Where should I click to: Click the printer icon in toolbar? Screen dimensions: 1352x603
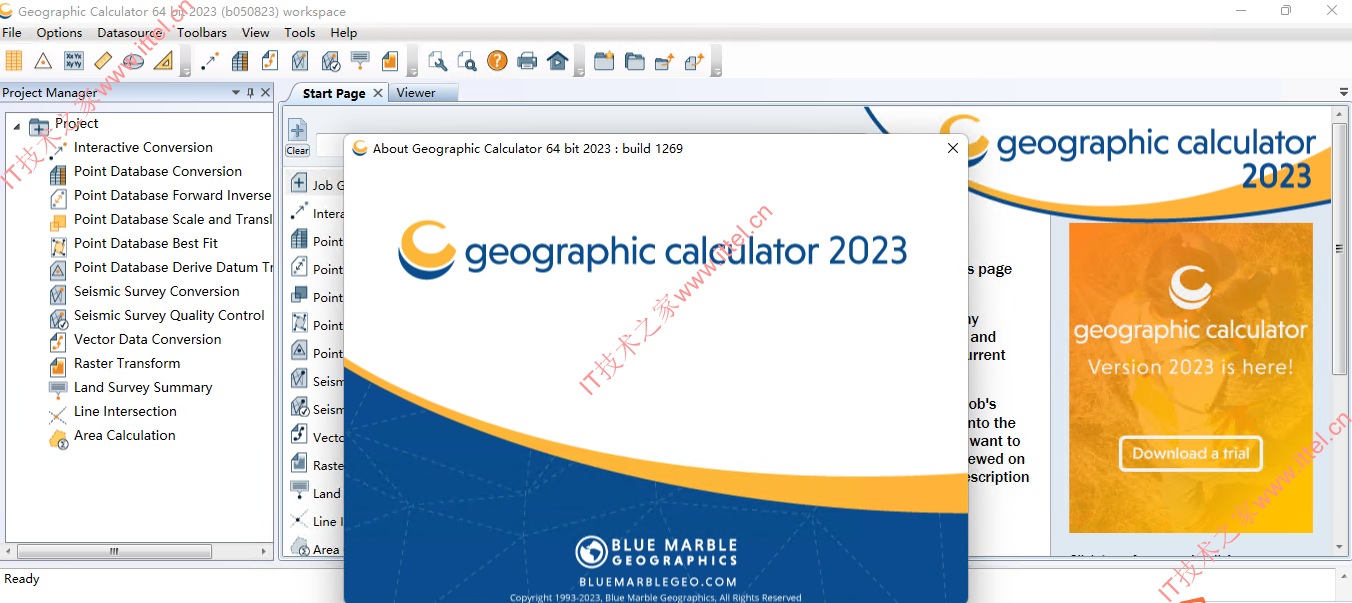[x=527, y=61]
